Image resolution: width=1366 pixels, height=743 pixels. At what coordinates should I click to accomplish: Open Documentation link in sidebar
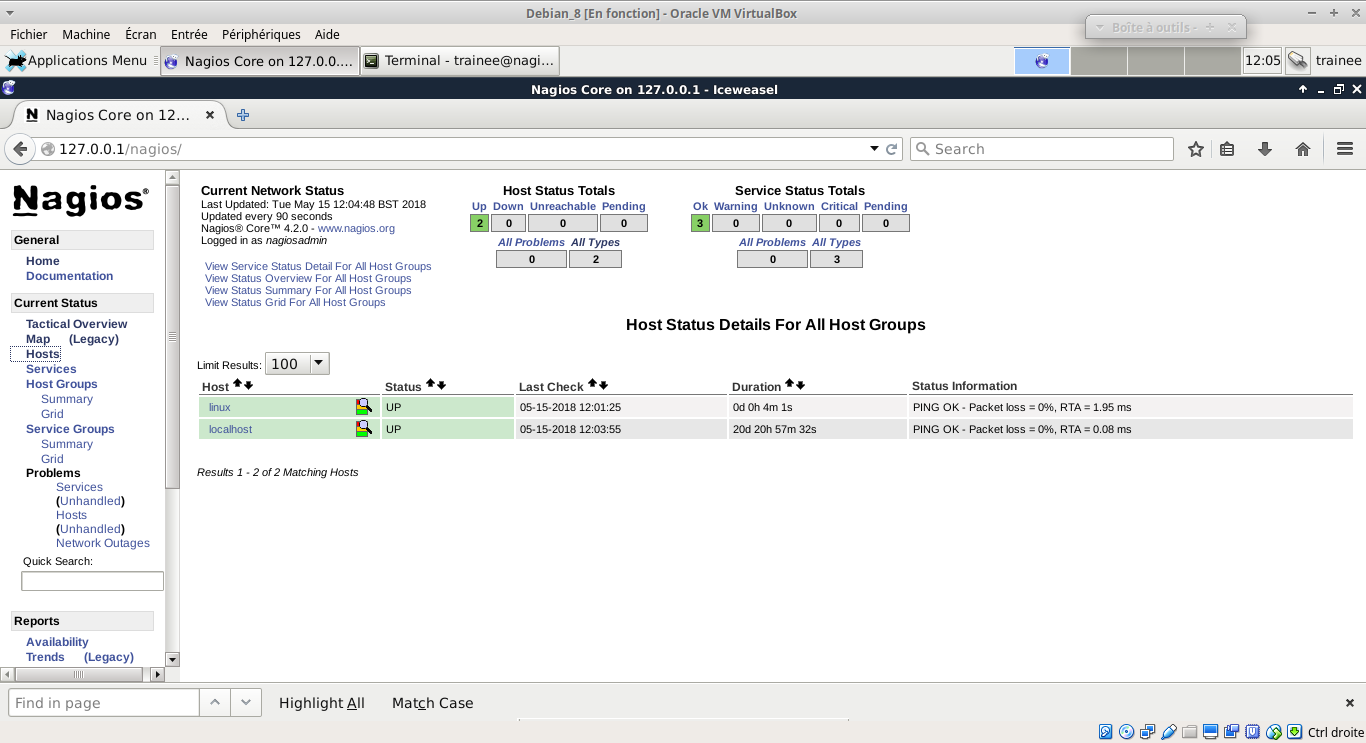coord(69,276)
